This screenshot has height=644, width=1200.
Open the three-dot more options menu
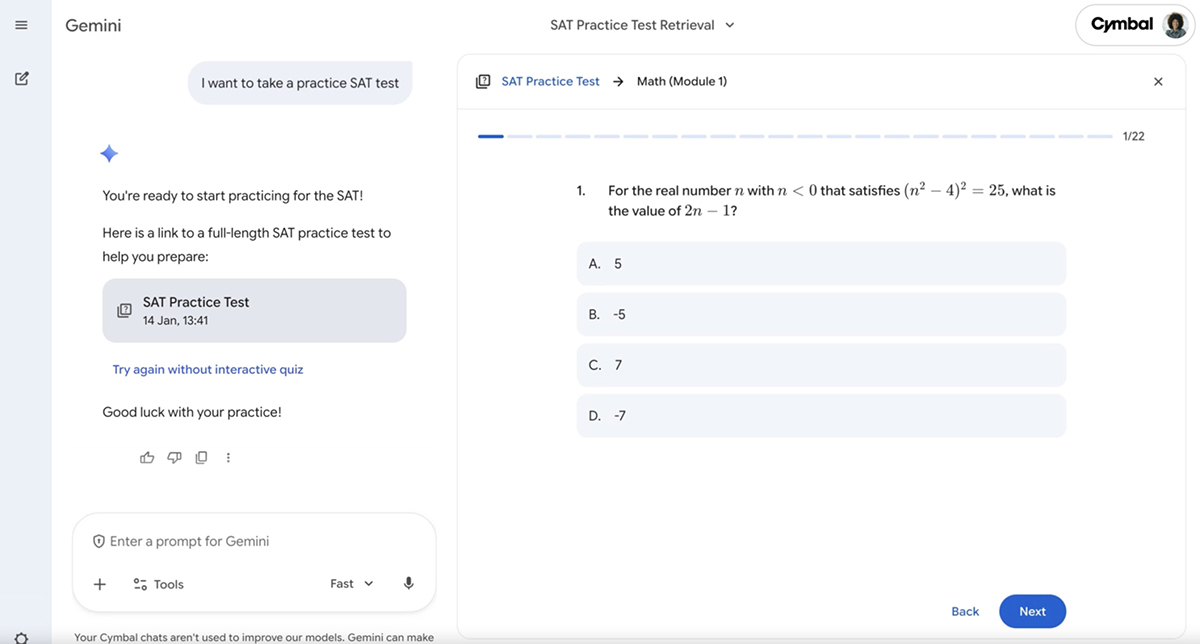click(228, 457)
